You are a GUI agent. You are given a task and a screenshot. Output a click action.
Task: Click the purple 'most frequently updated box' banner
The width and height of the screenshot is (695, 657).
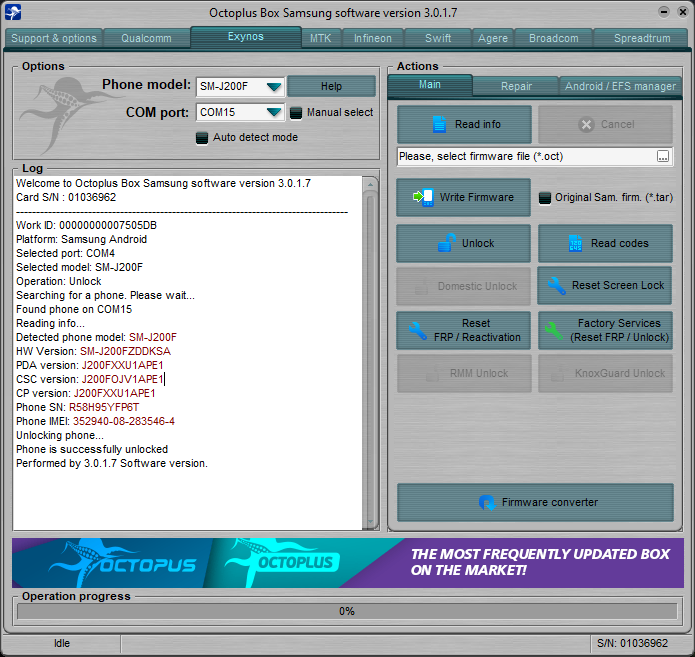(540, 562)
